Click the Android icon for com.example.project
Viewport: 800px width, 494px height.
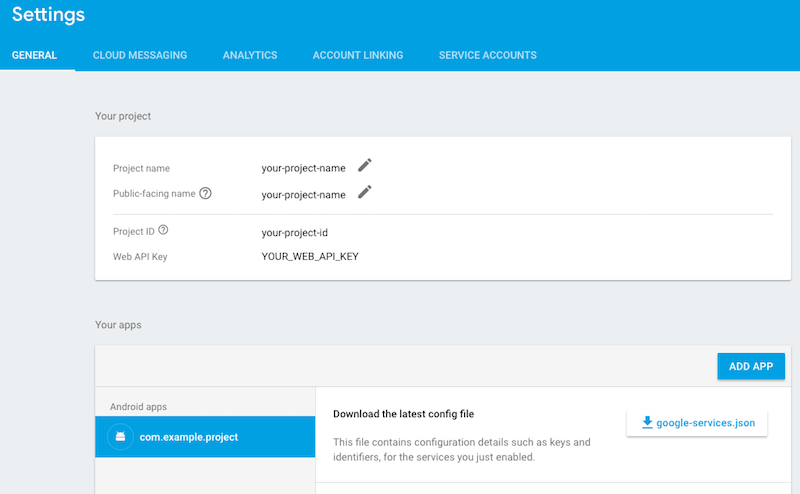(120, 437)
